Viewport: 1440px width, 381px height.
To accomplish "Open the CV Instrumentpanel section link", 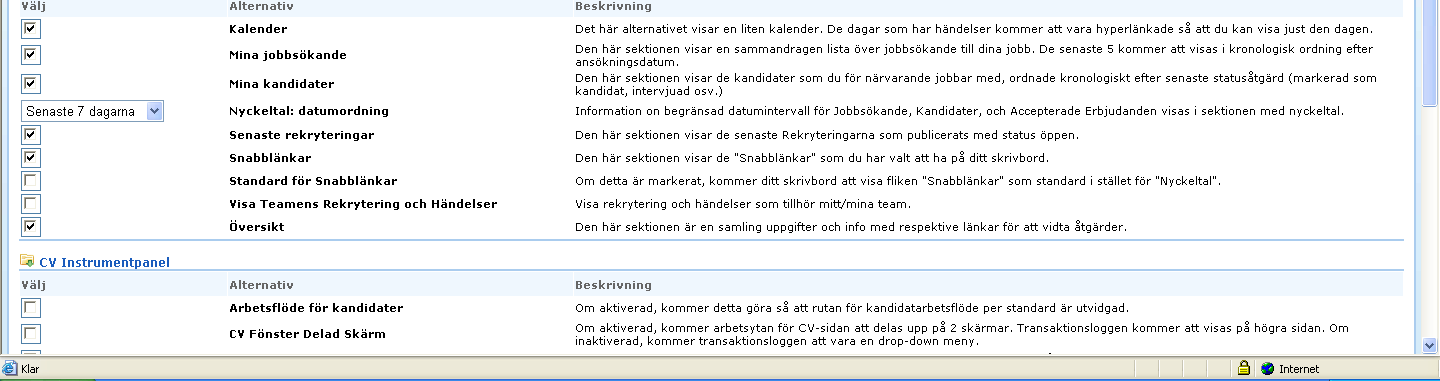I will pyautogui.click(x=104, y=263).
